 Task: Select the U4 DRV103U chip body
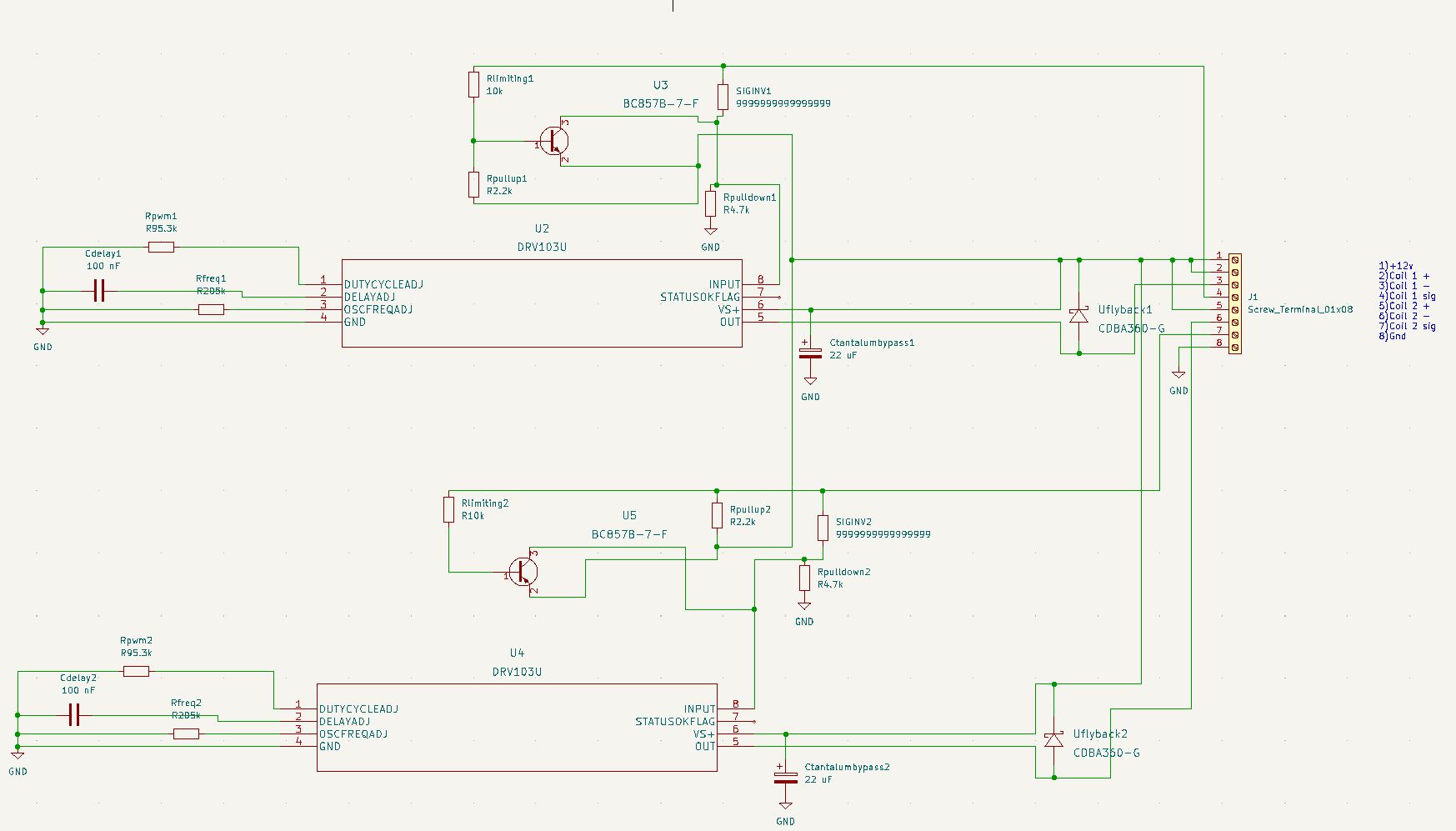point(517,727)
